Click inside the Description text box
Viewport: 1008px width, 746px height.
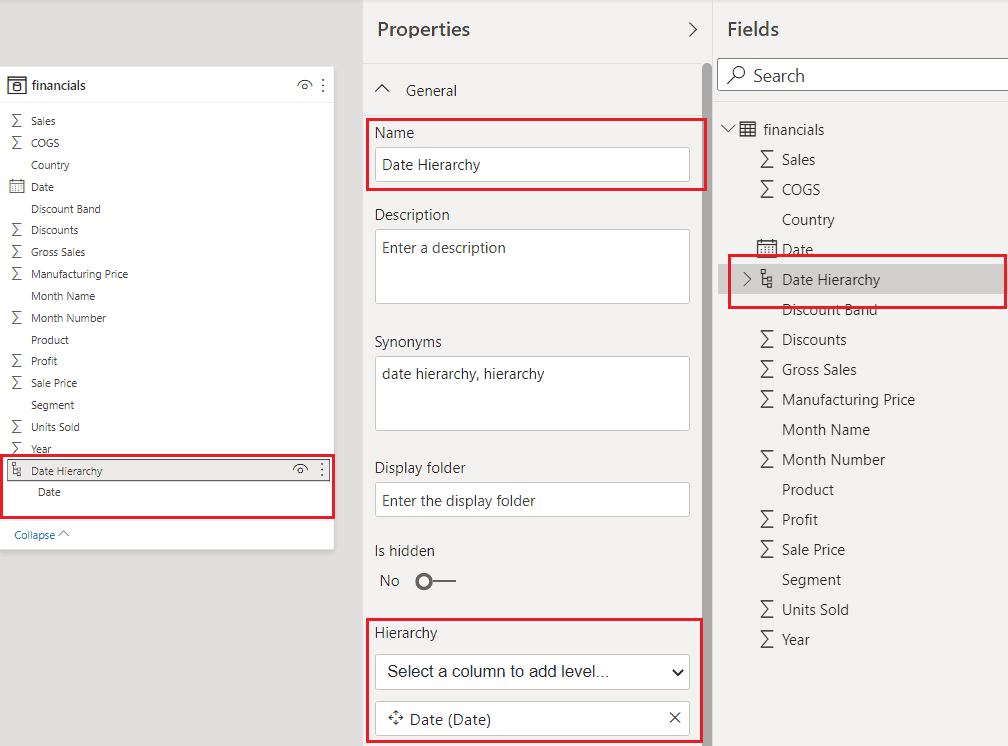pos(531,265)
